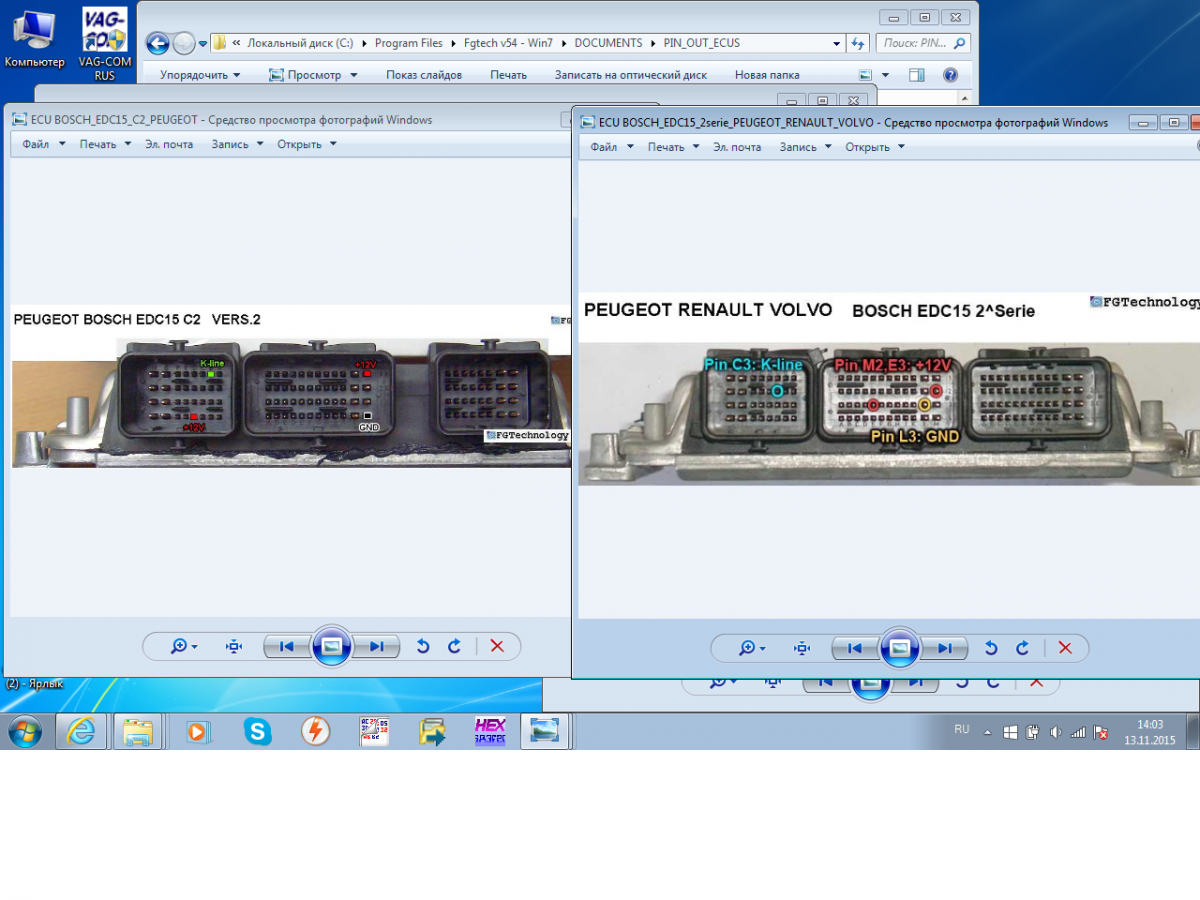Go forward in the Explorer window
This screenshot has width=1200, height=900.
184,43
